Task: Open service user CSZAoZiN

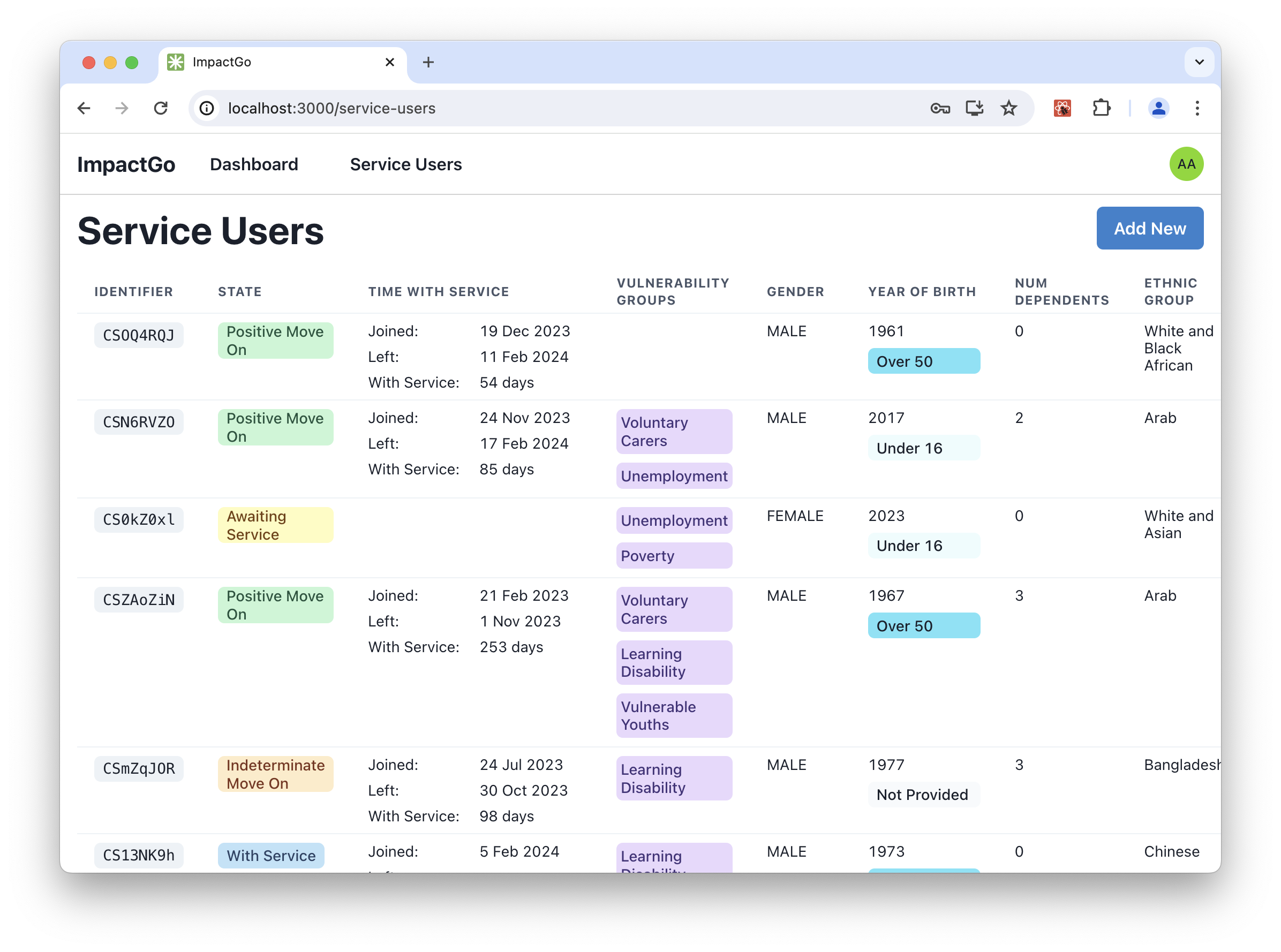Action: (139, 600)
